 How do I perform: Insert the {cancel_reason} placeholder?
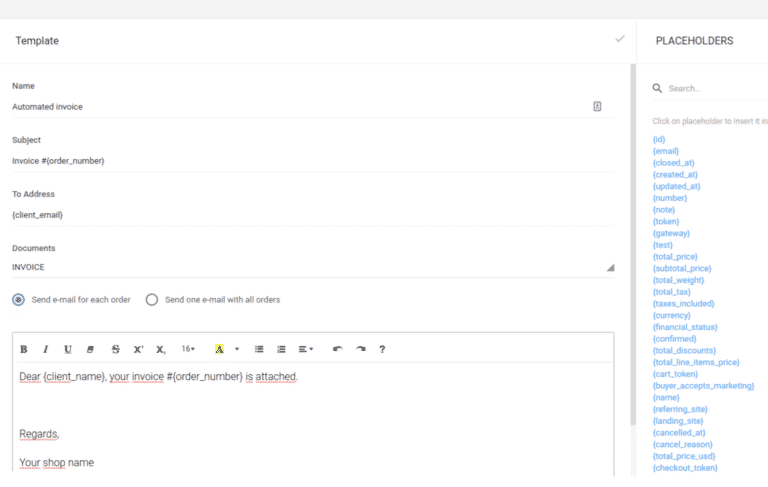682,445
